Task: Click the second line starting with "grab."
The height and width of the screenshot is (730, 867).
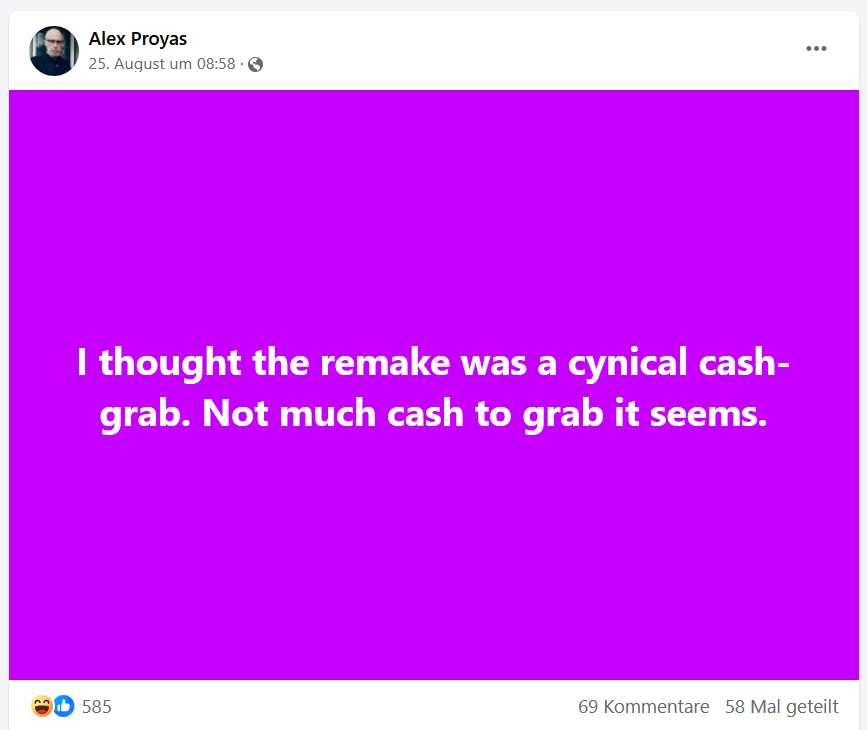Action: (x=433, y=413)
